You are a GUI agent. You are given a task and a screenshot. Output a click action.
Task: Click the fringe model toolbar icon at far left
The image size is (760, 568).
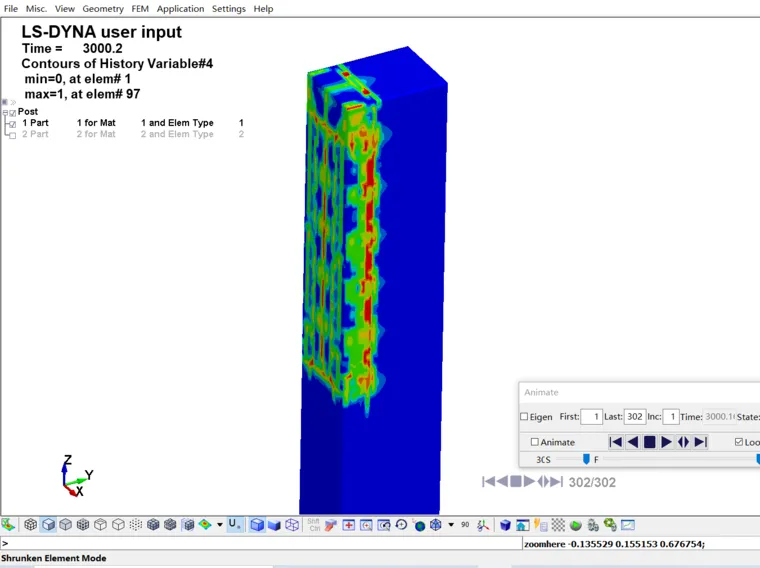tap(8, 525)
